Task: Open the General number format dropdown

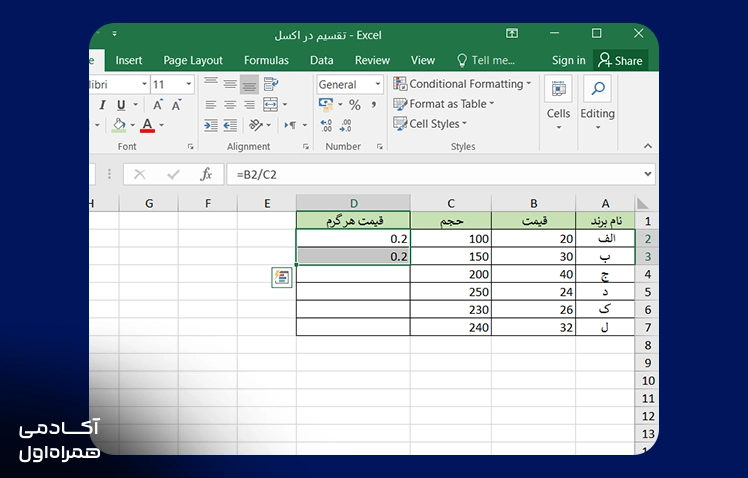Action: [378, 84]
